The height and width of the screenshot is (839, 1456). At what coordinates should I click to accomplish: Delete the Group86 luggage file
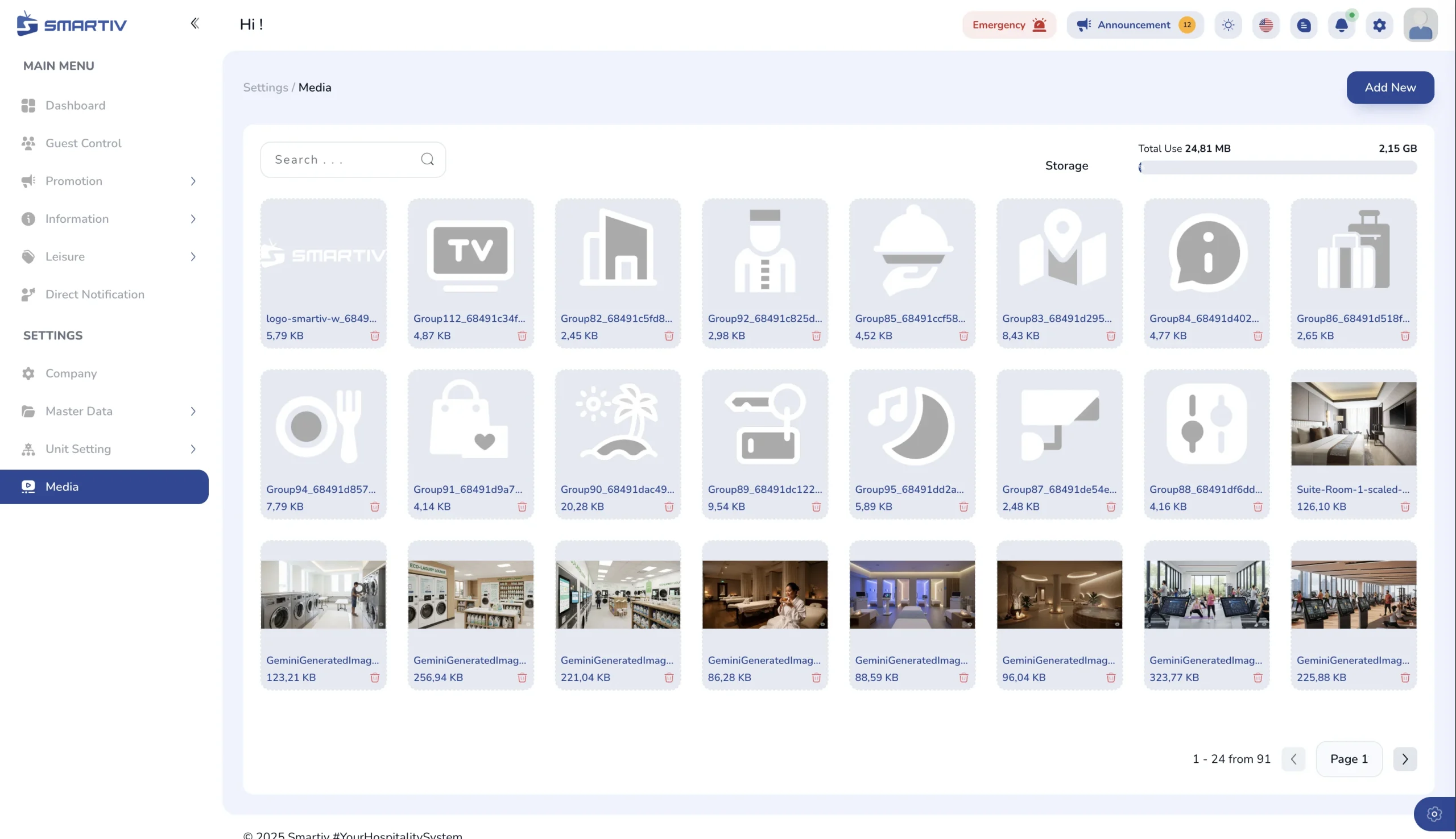click(x=1405, y=335)
